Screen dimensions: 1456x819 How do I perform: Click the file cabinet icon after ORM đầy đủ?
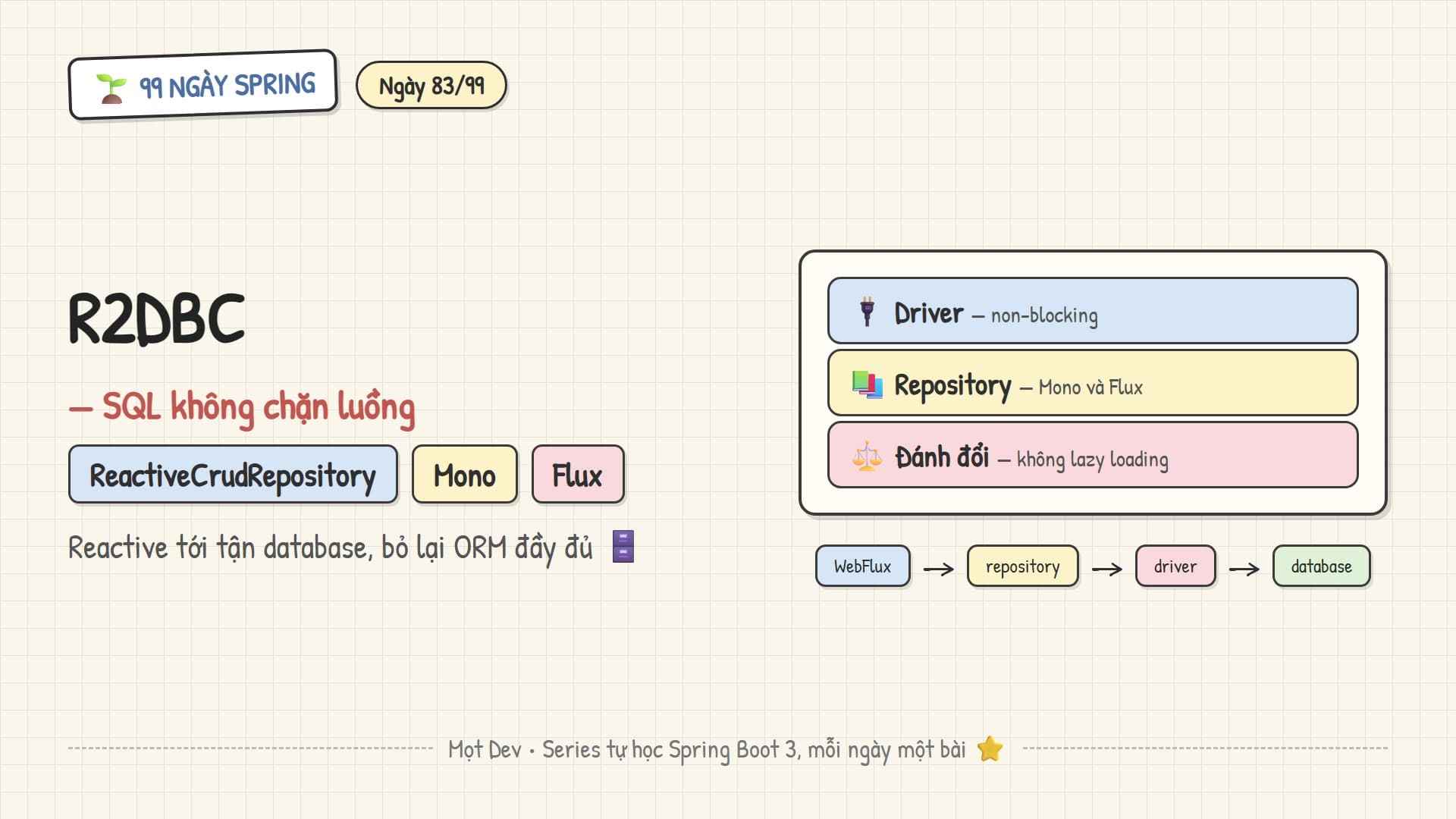click(623, 546)
